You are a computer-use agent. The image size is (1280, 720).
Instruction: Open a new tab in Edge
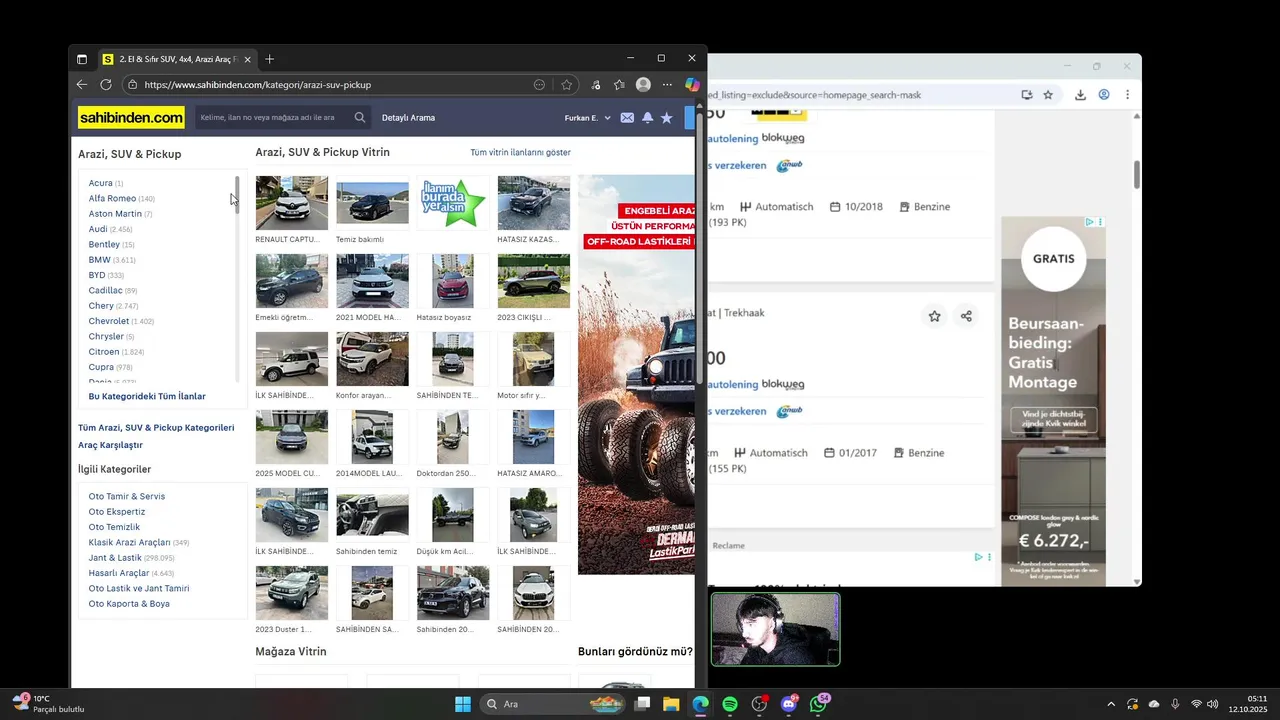coord(269,59)
